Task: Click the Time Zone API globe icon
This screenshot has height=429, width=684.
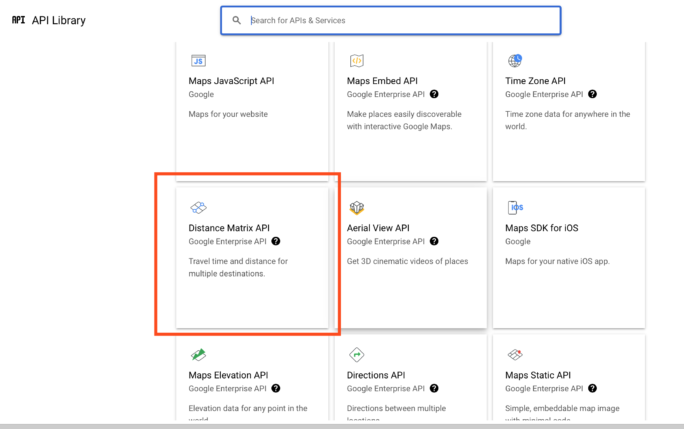Action: [515, 61]
